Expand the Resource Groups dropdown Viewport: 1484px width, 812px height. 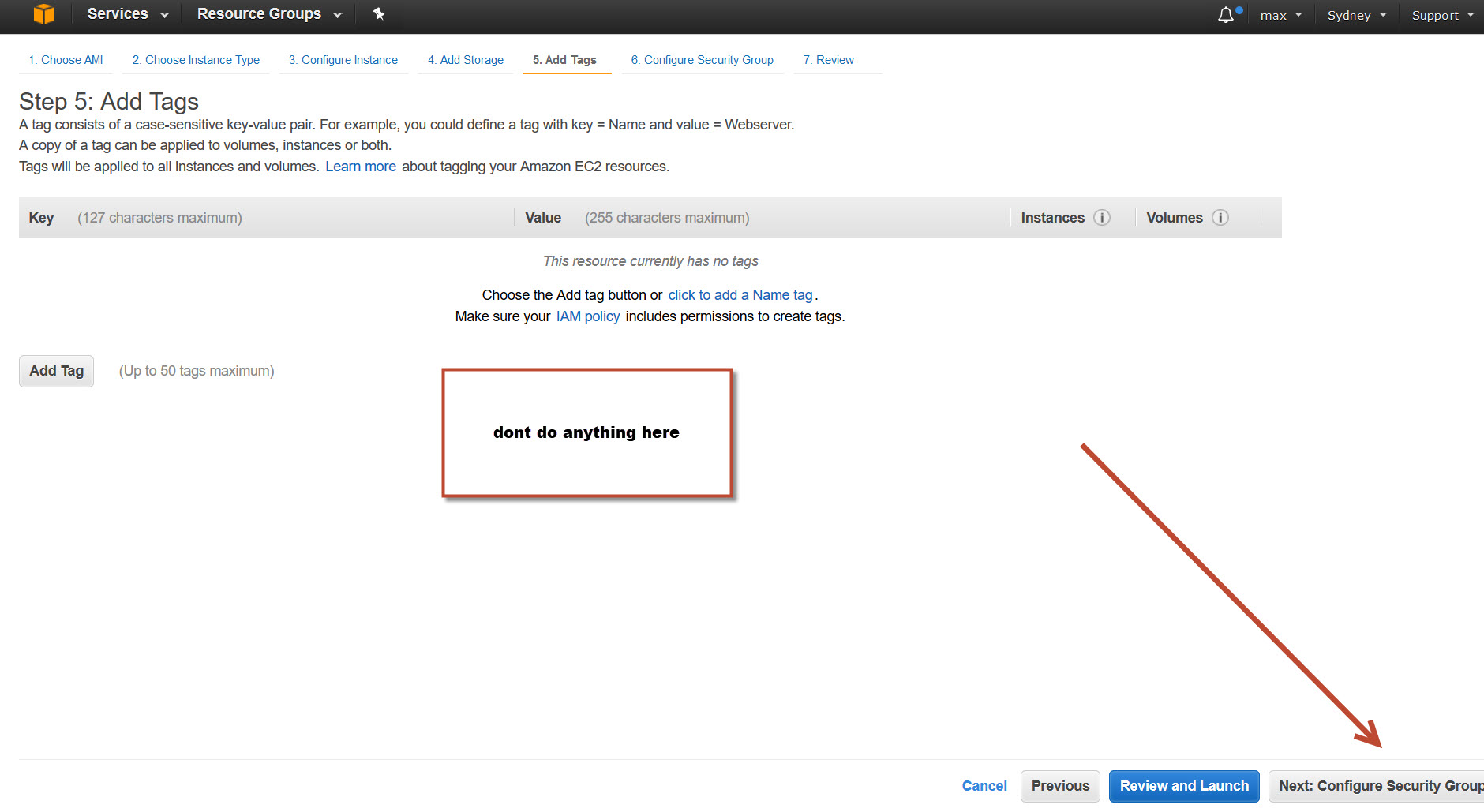(269, 14)
